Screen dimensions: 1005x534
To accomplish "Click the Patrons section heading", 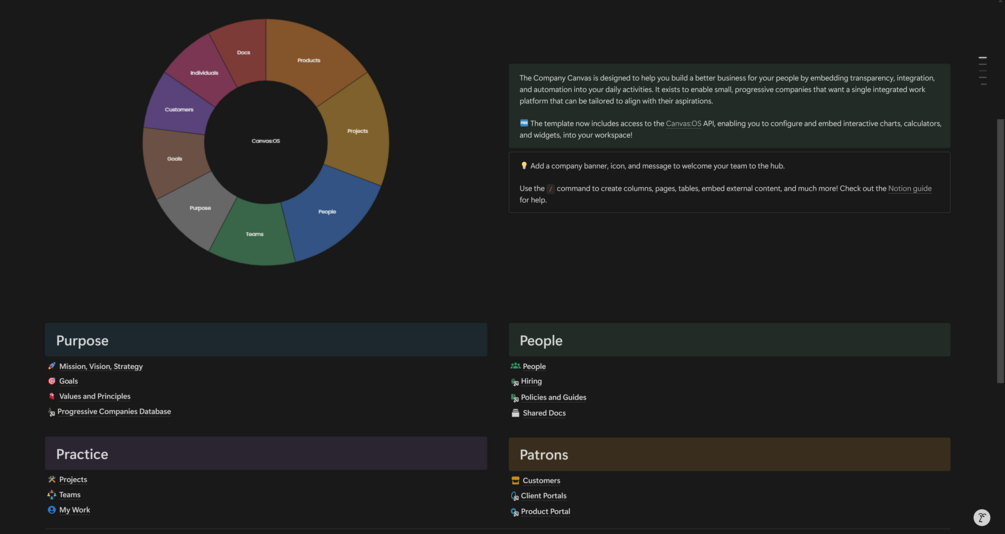I will coord(544,455).
